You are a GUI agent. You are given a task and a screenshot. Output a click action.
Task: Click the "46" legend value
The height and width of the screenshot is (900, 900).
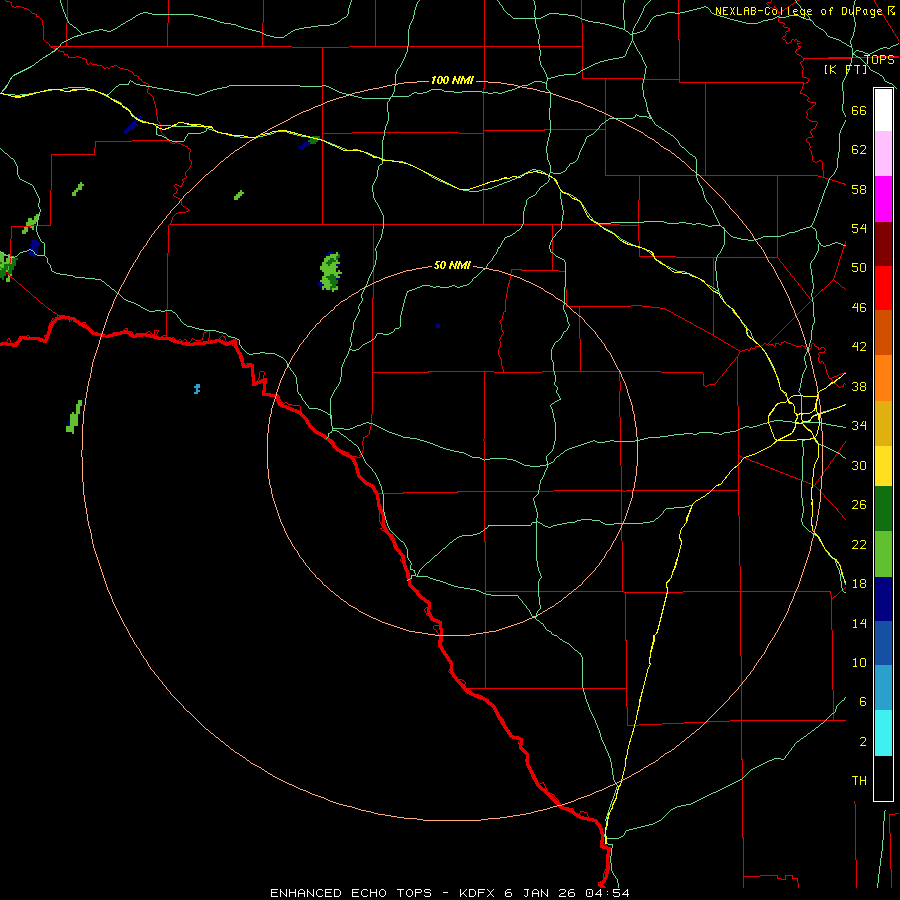(x=859, y=308)
